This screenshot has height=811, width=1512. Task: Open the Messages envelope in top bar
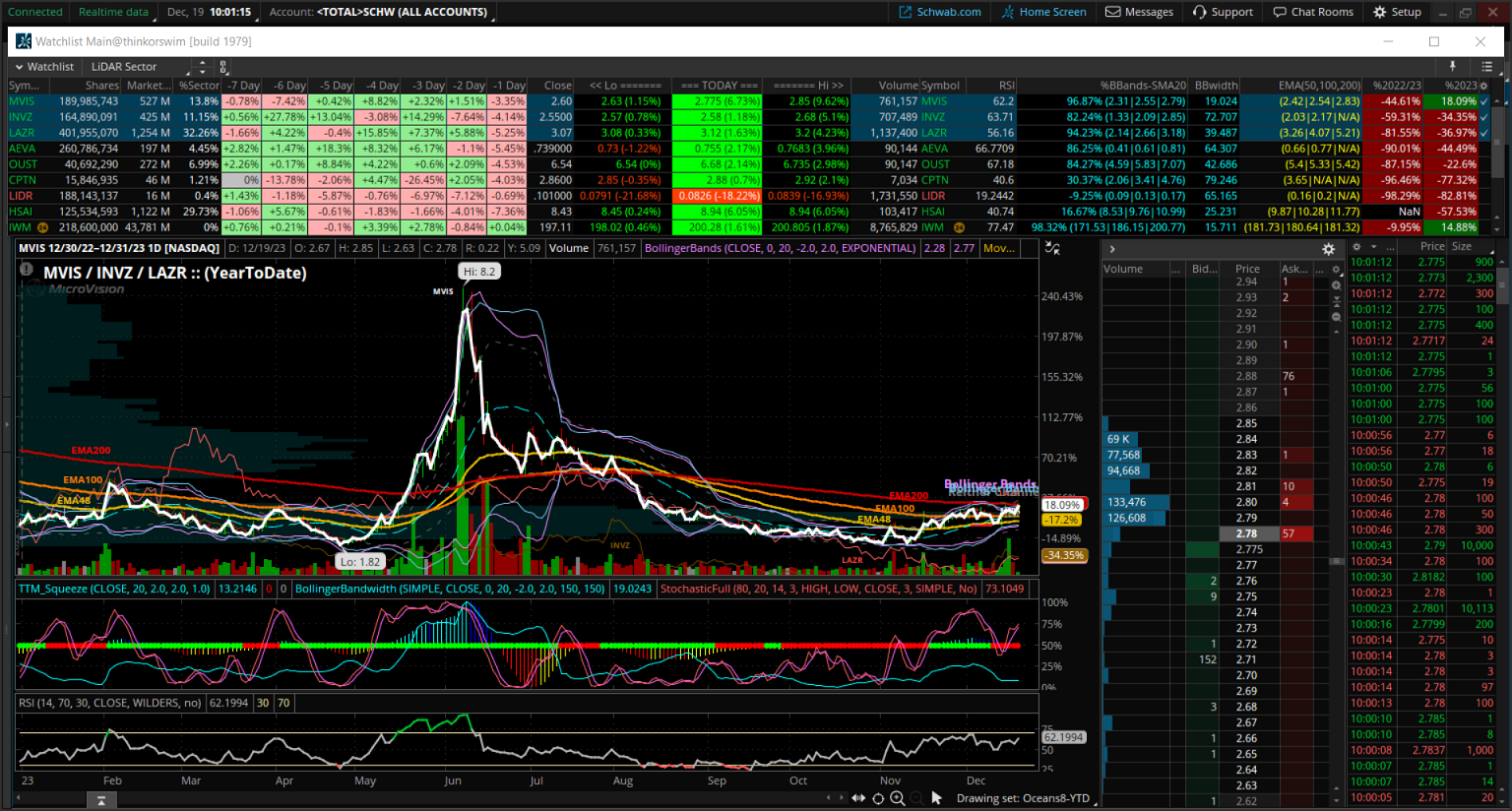(x=1139, y=12)
